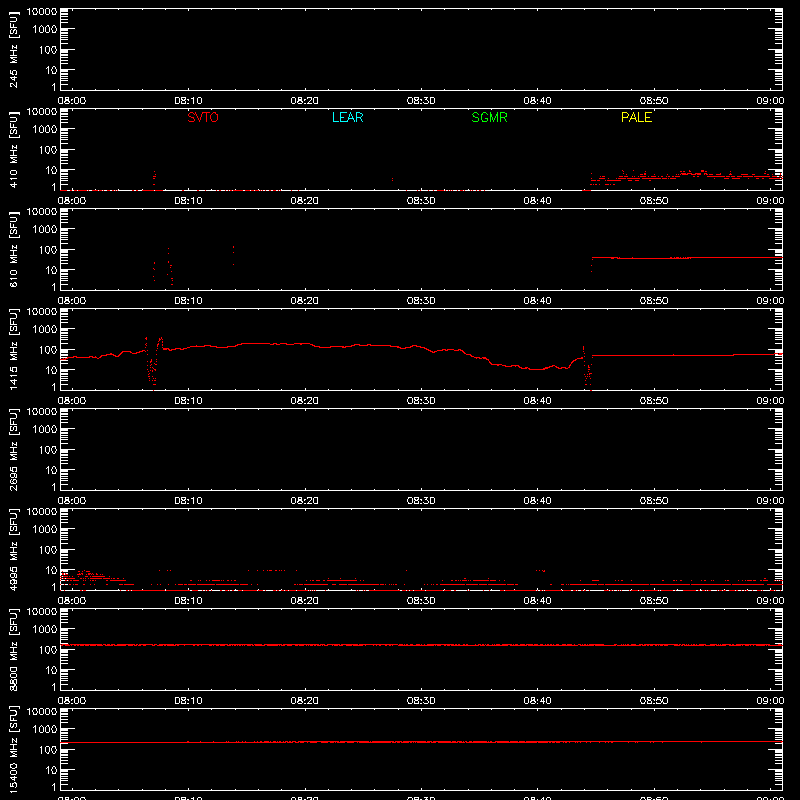Click 08:30 tick label below 245 MHz panel
The width and height of the screenshot is (800, 800).
(421, 101)
